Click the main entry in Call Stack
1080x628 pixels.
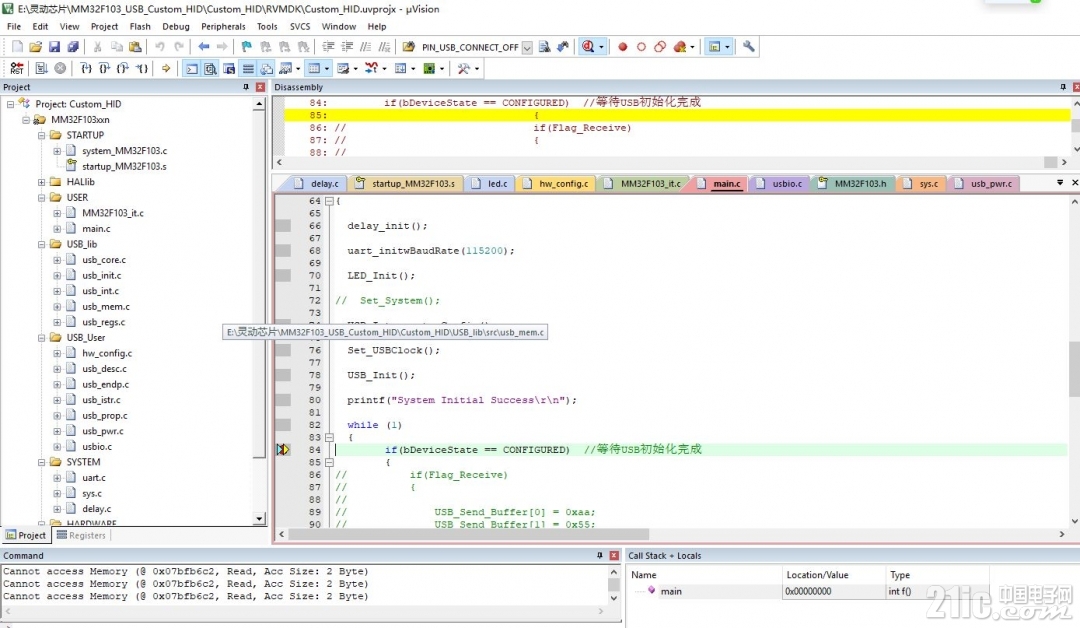[671, 591]
